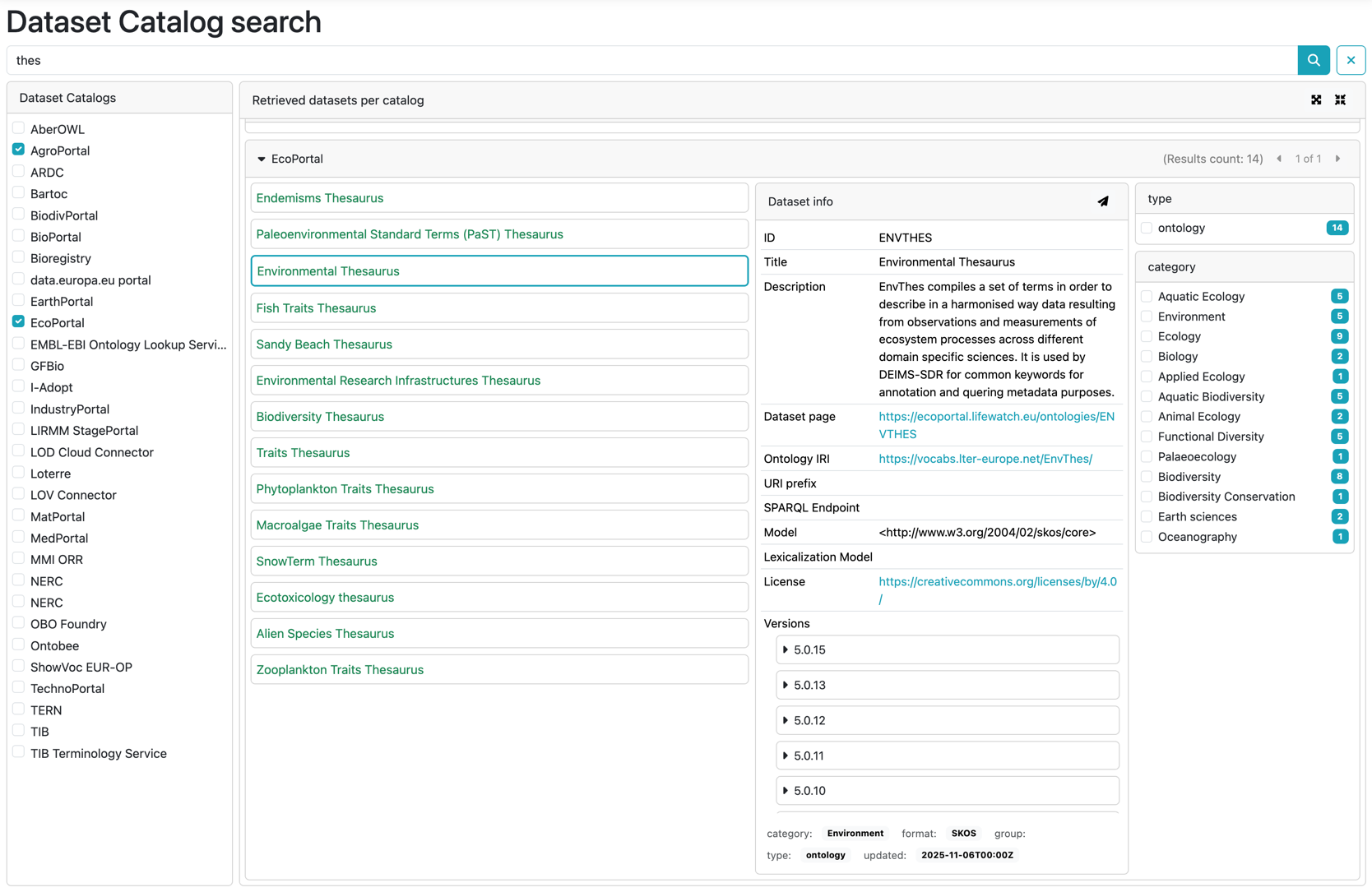Image resolution: width=1372 pixels, height=892 pixels.
Task: Uncheck the AgroPortal catalog checkbox
Action: click(18, 150)
